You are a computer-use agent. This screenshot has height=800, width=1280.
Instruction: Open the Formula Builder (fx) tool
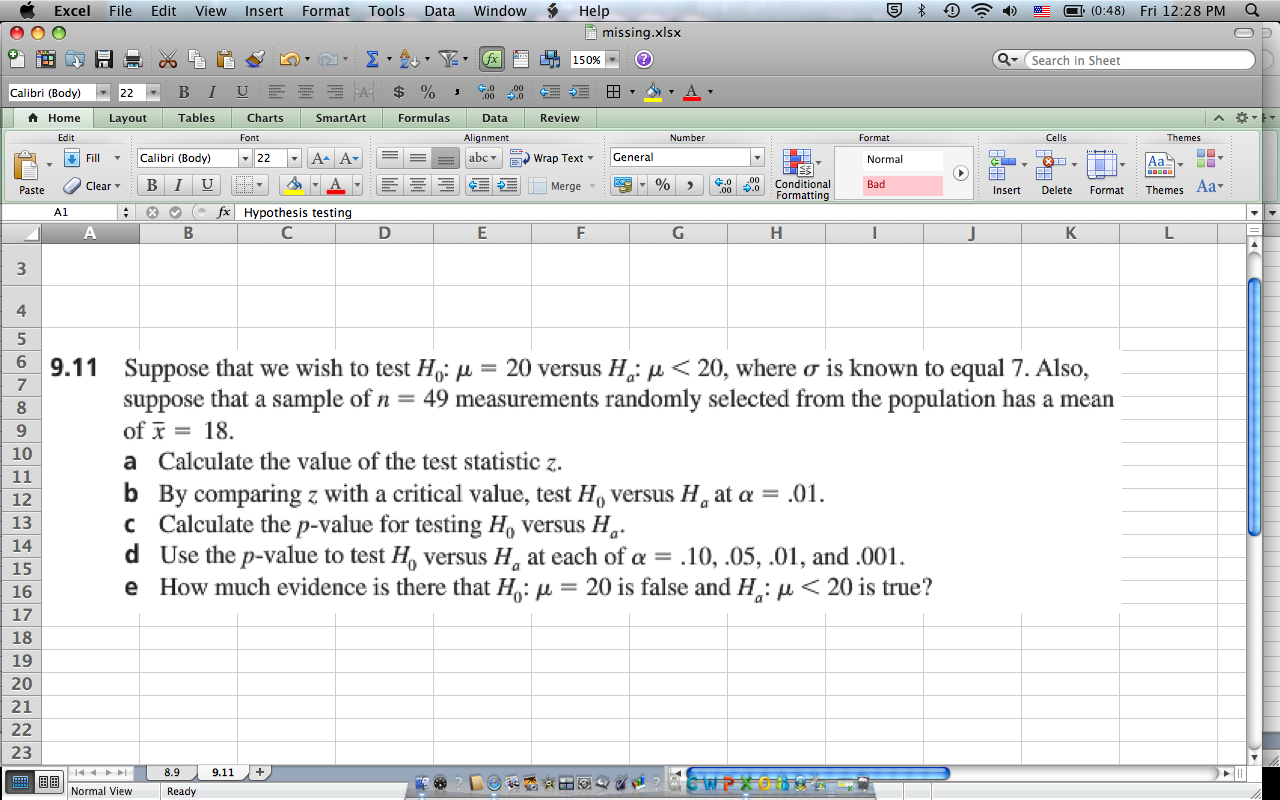point(493,58)
